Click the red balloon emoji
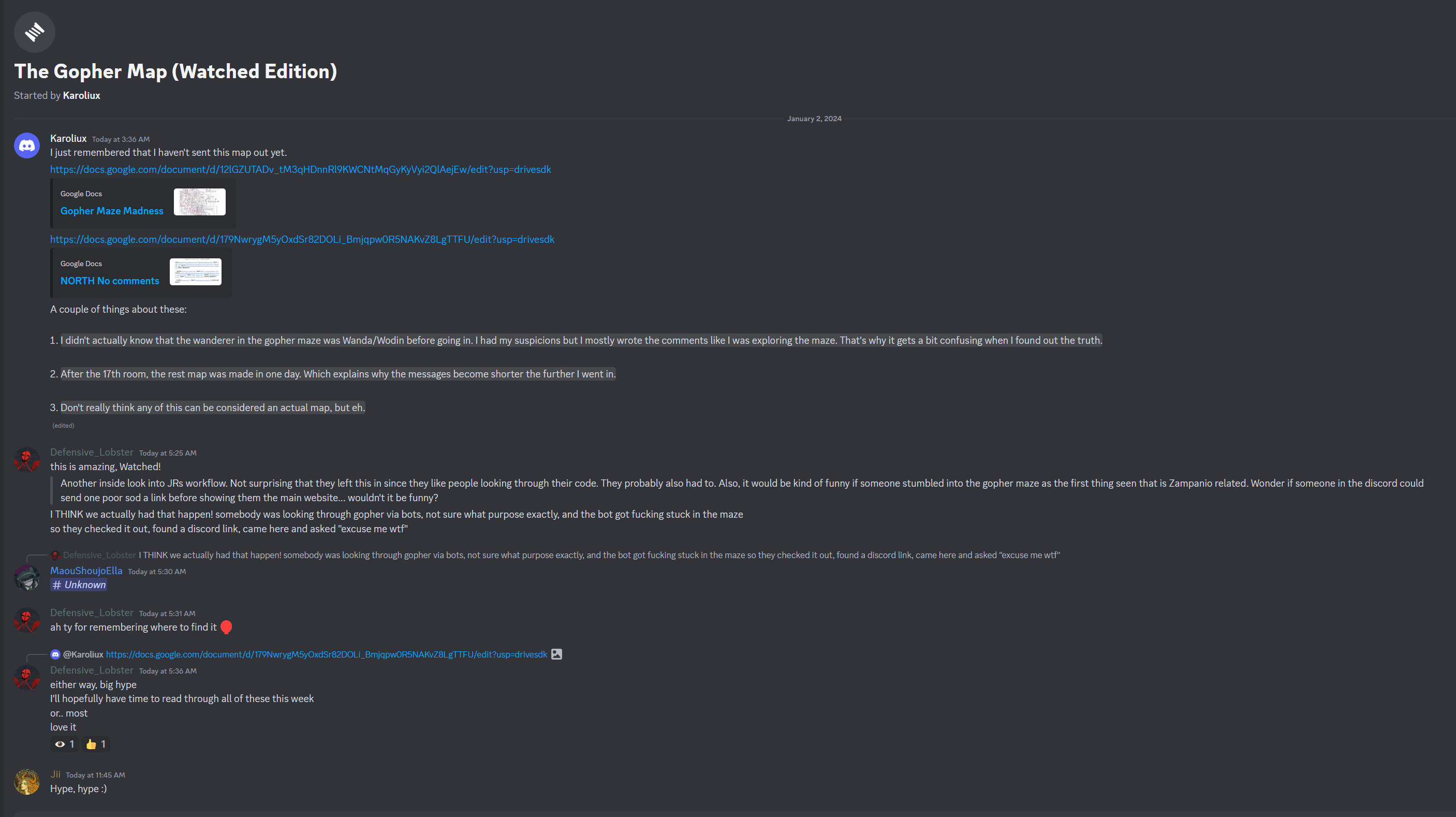The image size is (1456, 817). 226,627
